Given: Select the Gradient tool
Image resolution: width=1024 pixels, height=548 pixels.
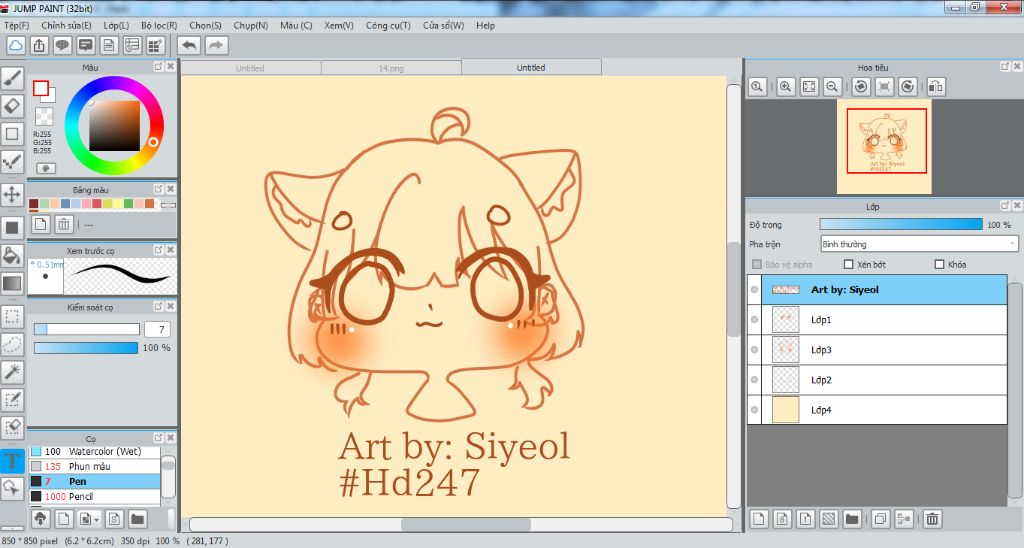Looking at the screenshot, I should 12,283.
